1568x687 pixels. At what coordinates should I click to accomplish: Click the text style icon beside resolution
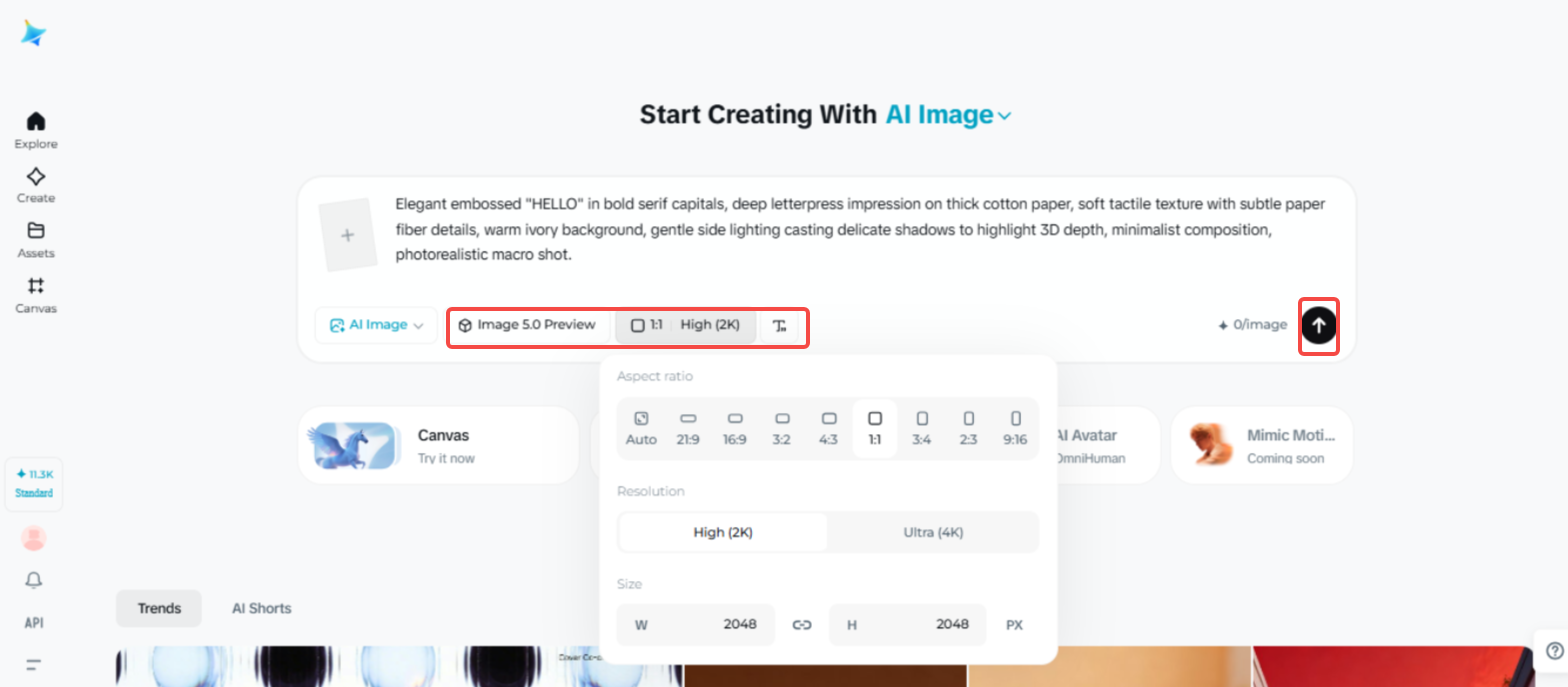coord(780,325)
